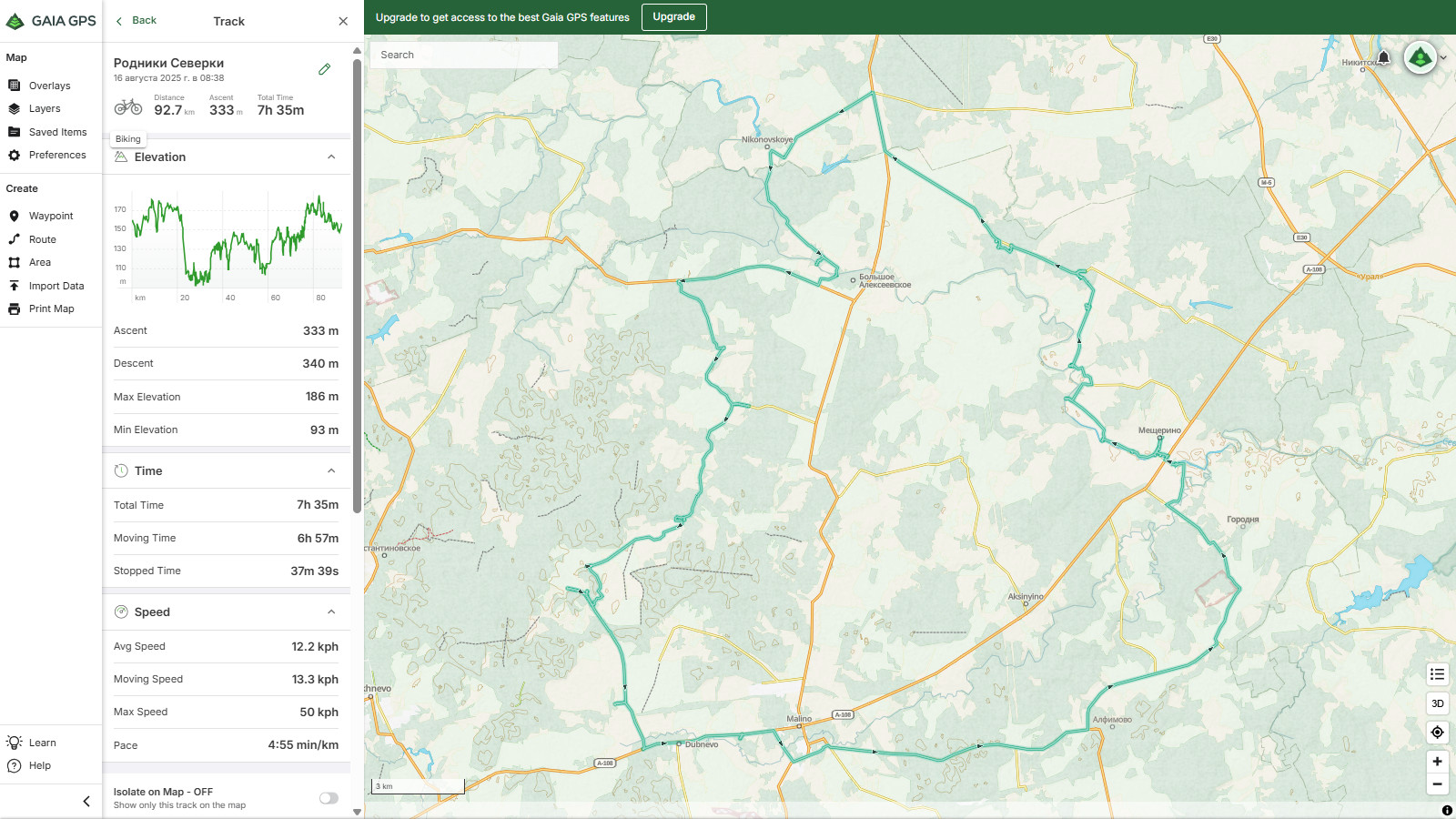The width and height of the screenshot is (1456, 819).
Task: Click the Moving Time 6h 57m value
Action: tap(318, 538)
